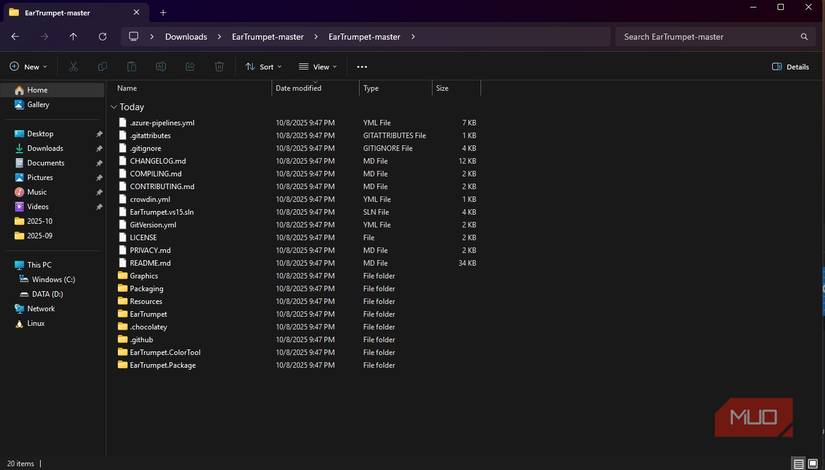Go back to previous folder
Viewport: 825px width, 470px height.
click(x=15, y=37)
